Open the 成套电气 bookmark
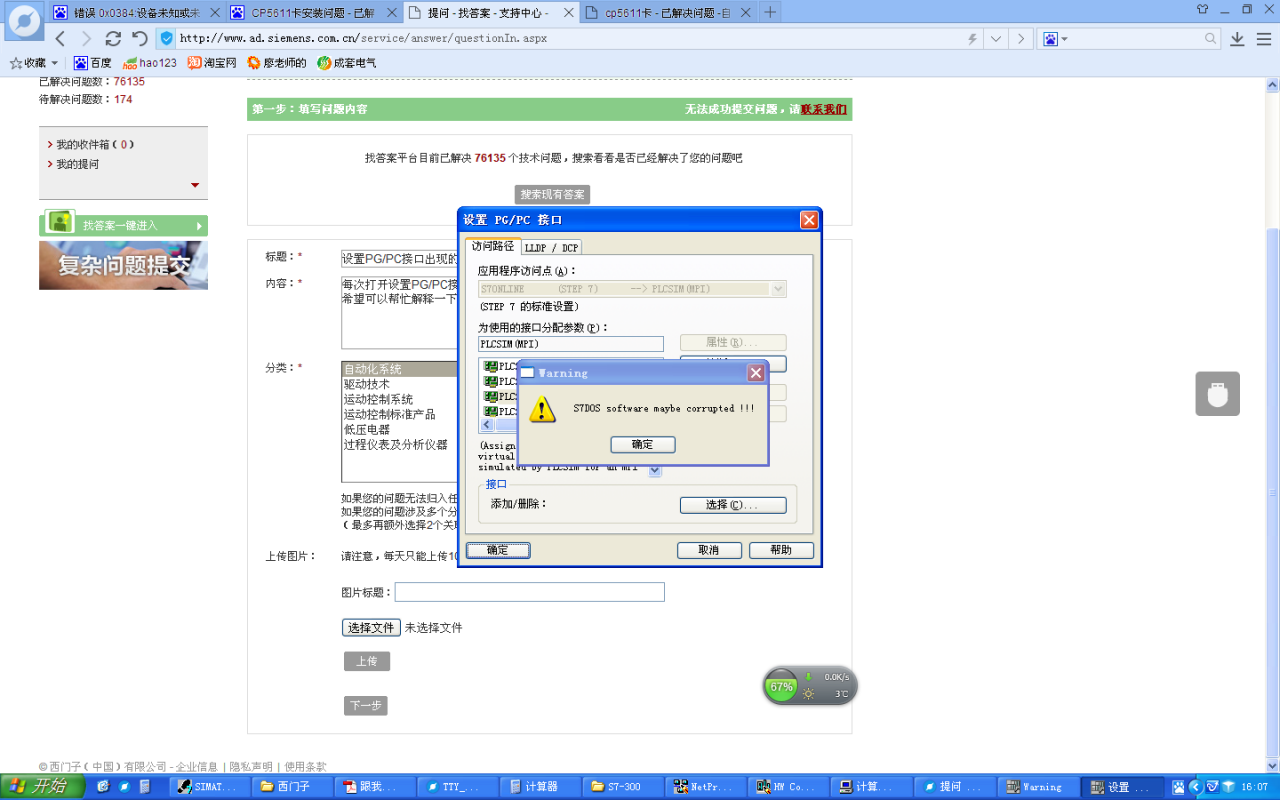 tap(347, 63)
